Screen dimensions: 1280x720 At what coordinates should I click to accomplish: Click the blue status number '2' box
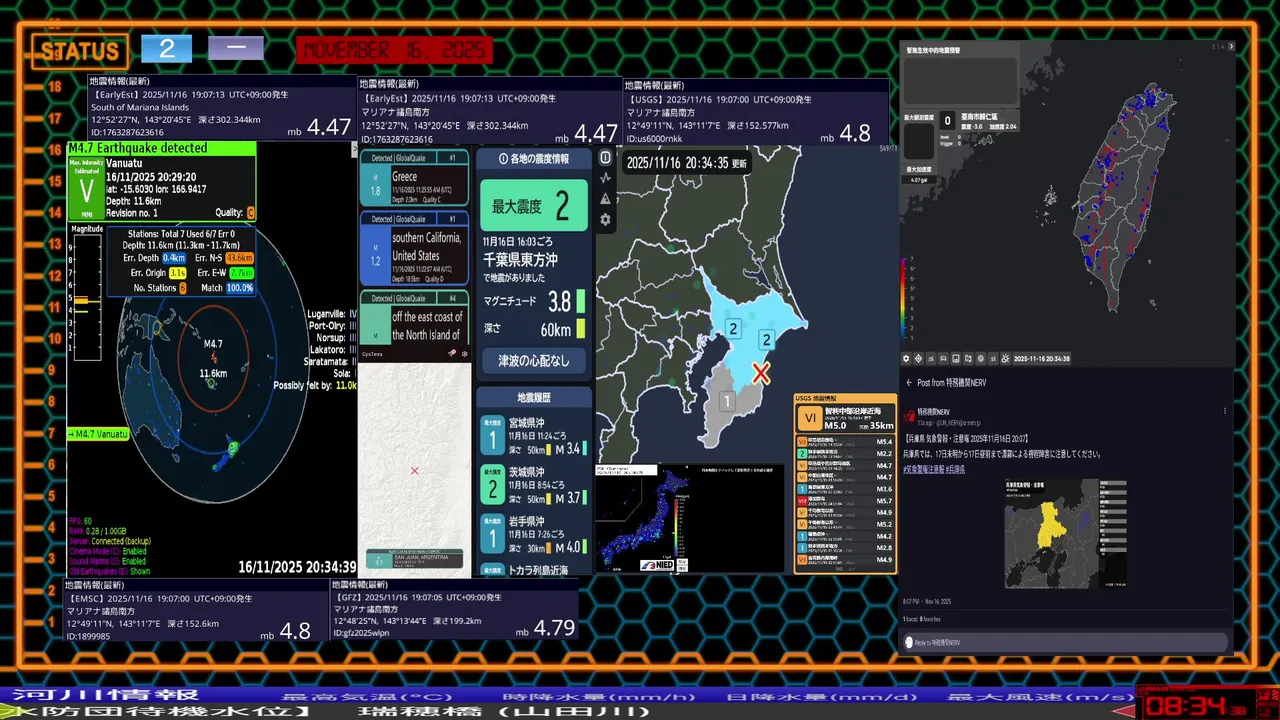pyautogui.click(x=166, y=49)
